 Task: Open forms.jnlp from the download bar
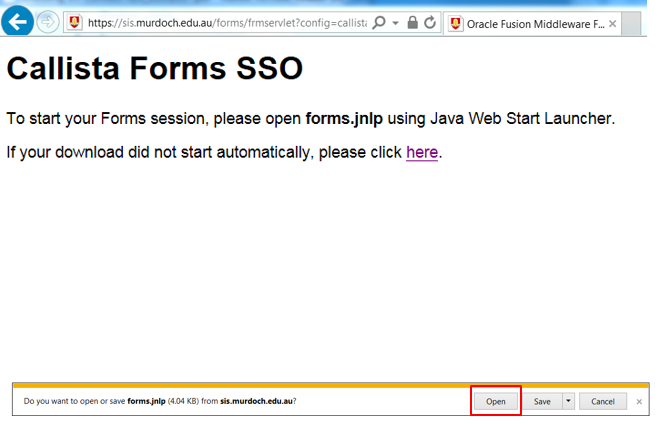[496, 401]
